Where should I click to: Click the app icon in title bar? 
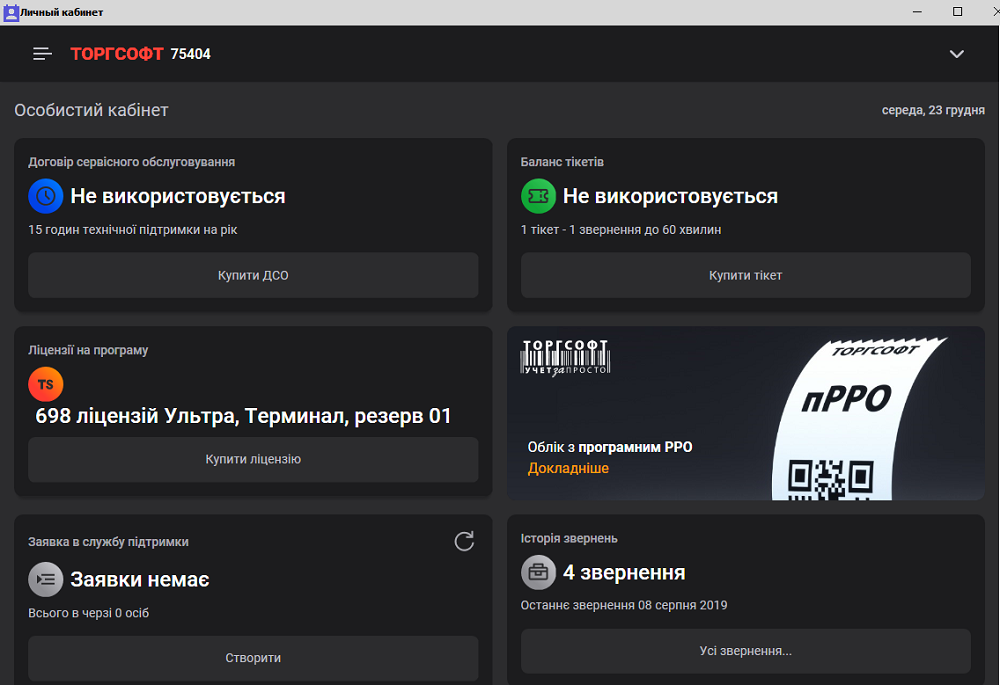coord(11,12)
